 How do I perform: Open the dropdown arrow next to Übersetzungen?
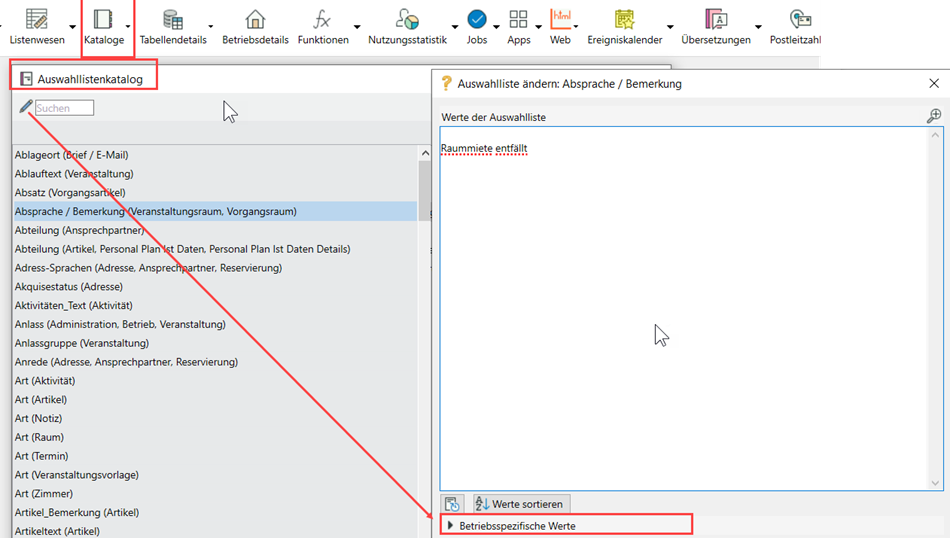(758, 26)
